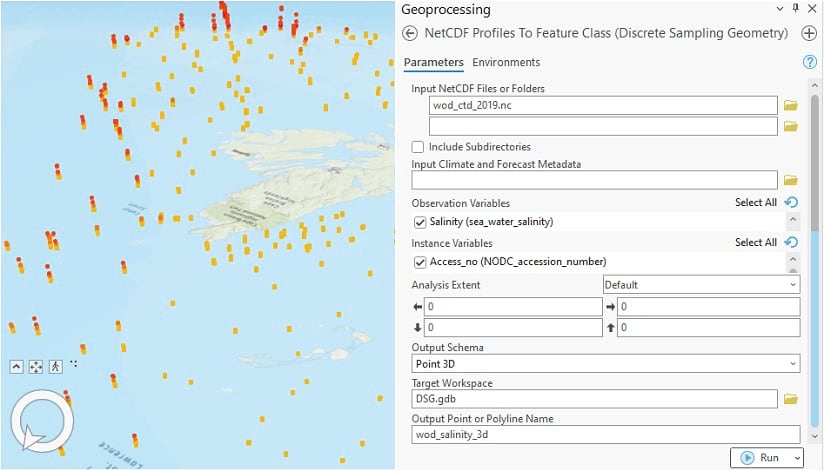
Task: Click Select All for Instance Variables
Action: coord(755,243)
